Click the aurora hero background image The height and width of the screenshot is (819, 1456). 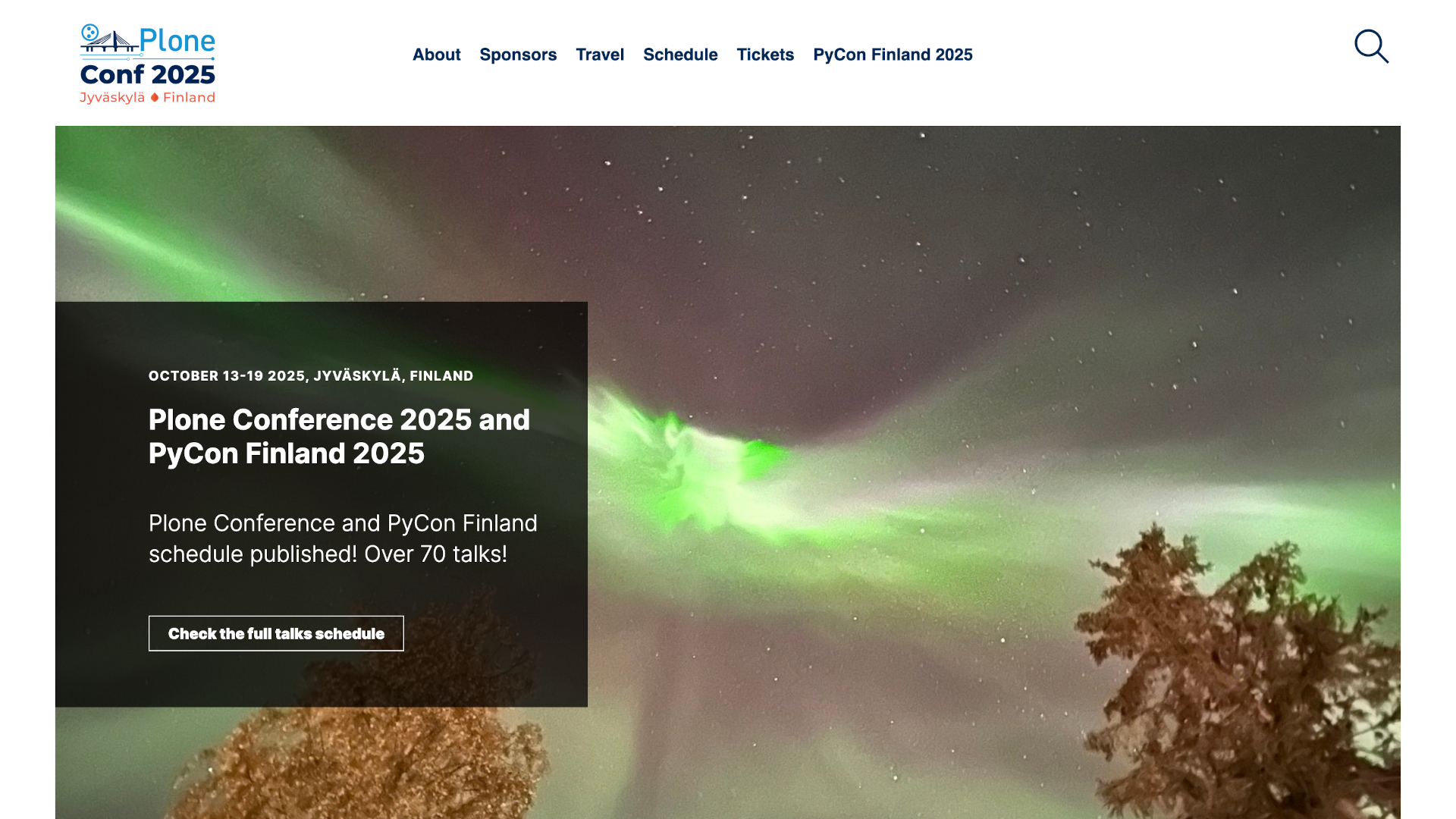[x=986, y=303]
